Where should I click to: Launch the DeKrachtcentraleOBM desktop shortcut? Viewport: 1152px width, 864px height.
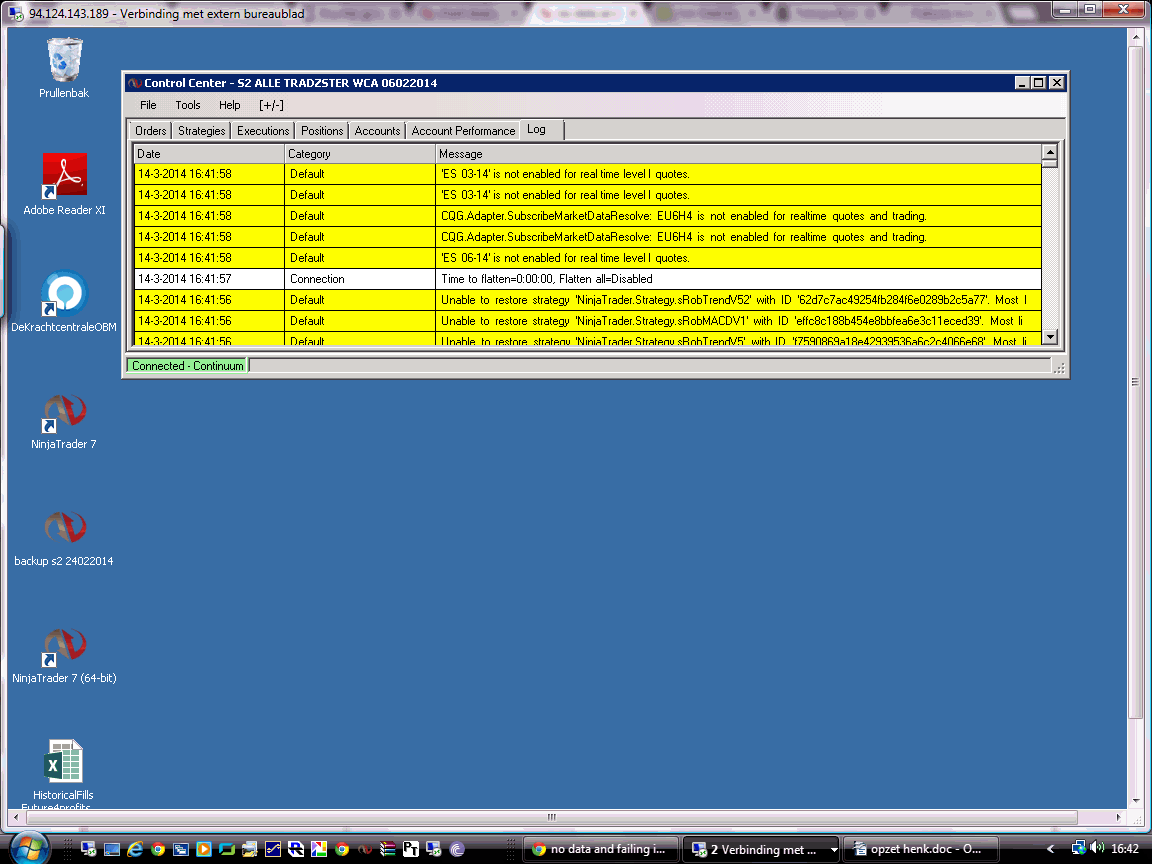point(64,301)
